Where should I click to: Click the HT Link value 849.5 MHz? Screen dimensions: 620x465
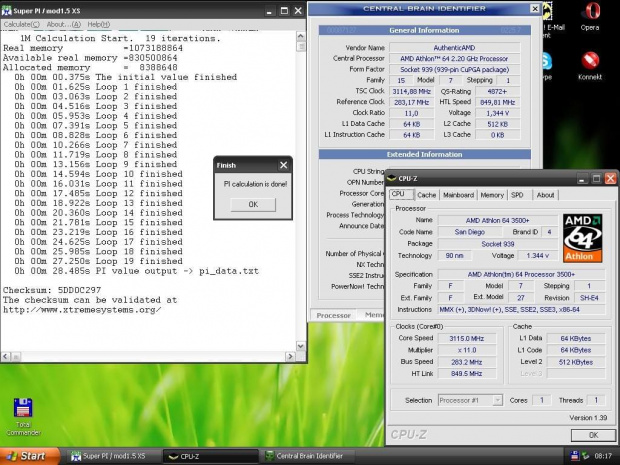coord(467,374)
